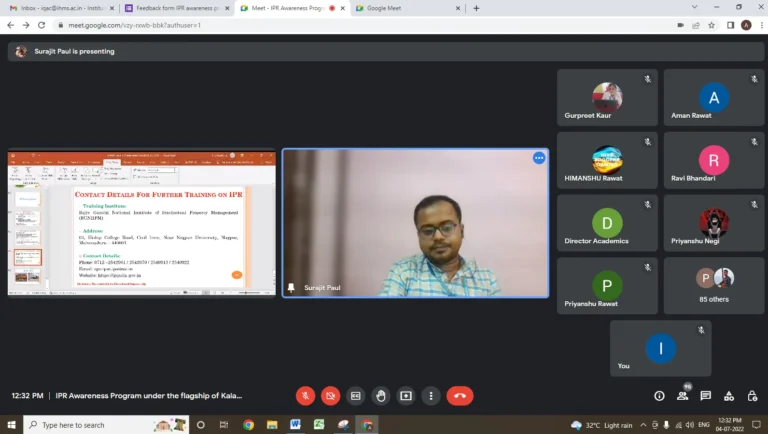The height and width of the screenshot is (434, 768).
Task: Select Priyanshu Negi's participant tile
Action: point(714,223)
